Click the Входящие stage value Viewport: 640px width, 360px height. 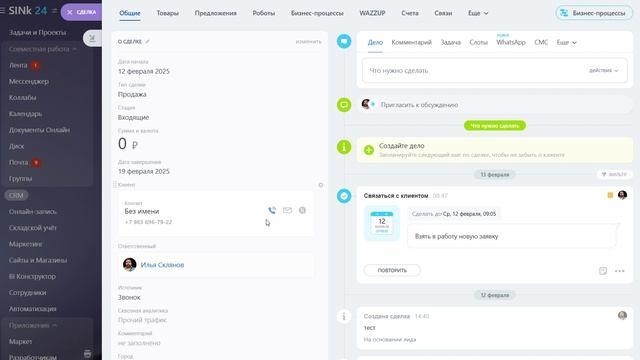(x=133, y=117)
